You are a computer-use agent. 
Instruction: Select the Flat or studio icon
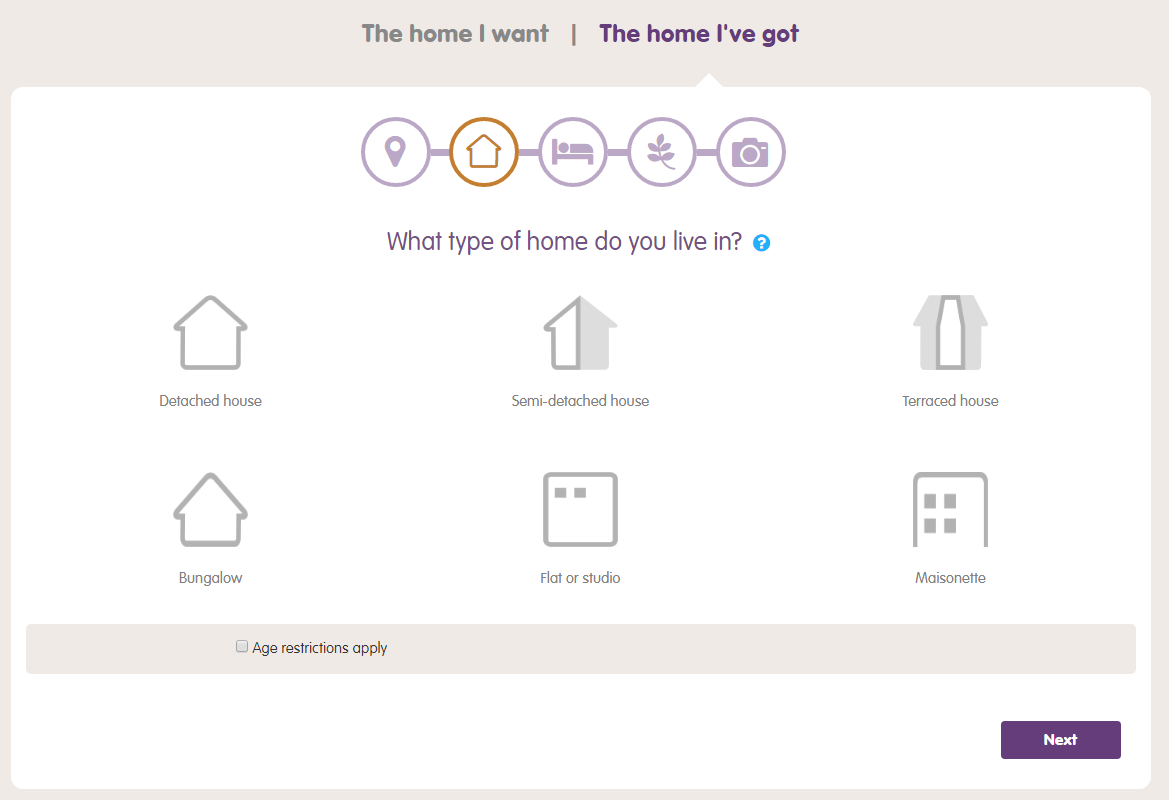pos(580,510)
